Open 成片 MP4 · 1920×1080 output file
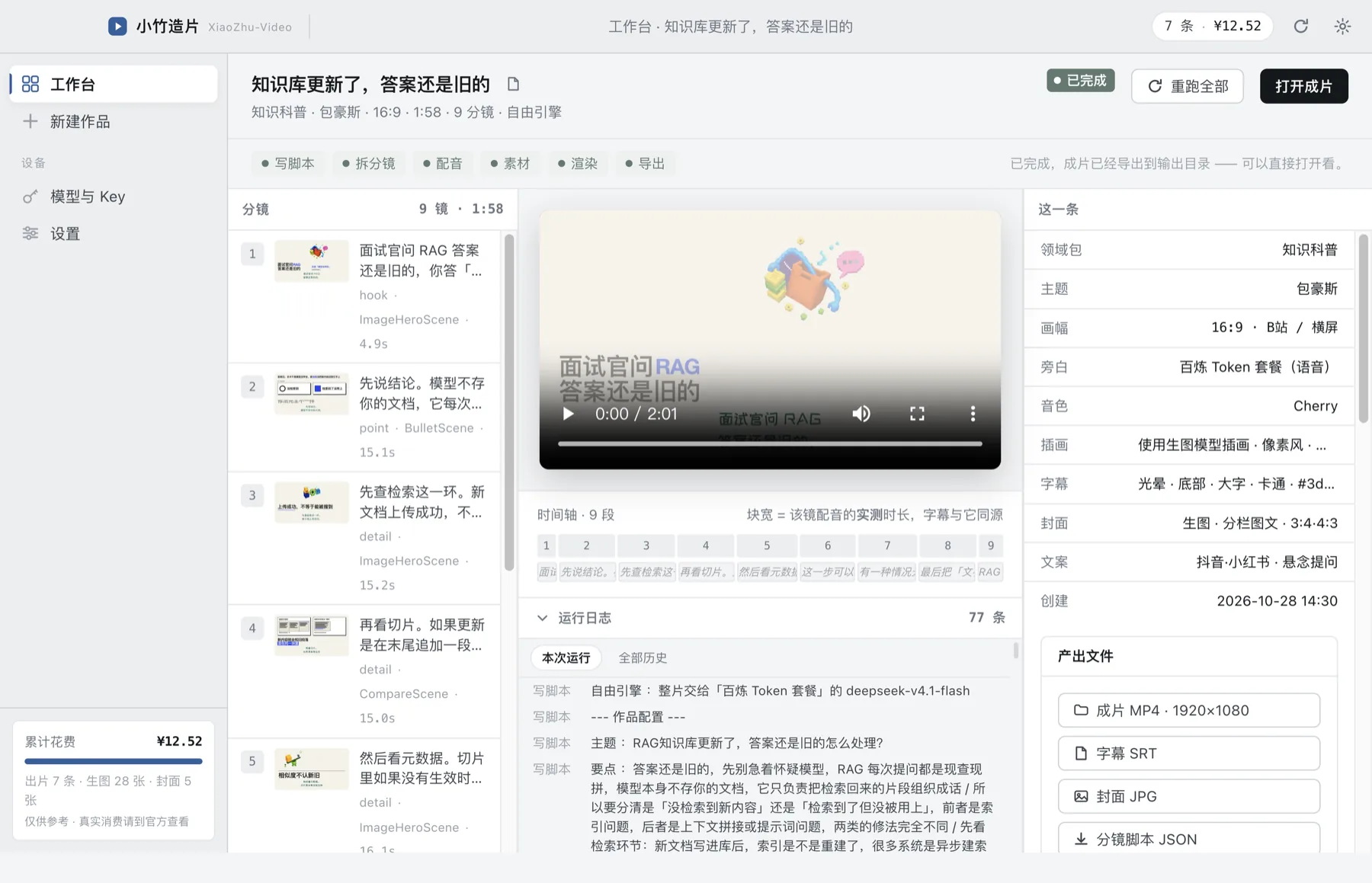The image size is (1372, 883). [1188, 710]
